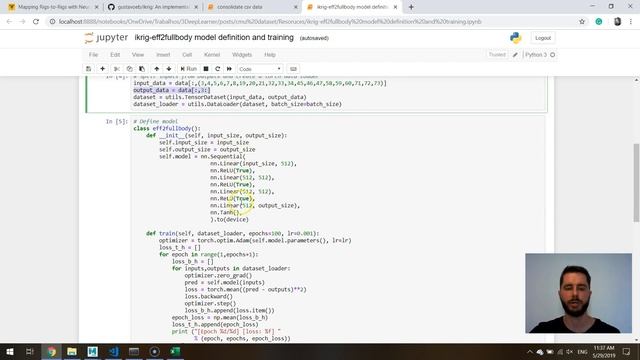Viewport: 640px width, 360px height.
Task: Open the Kernel menu
Action: click(x=212, y=55)
